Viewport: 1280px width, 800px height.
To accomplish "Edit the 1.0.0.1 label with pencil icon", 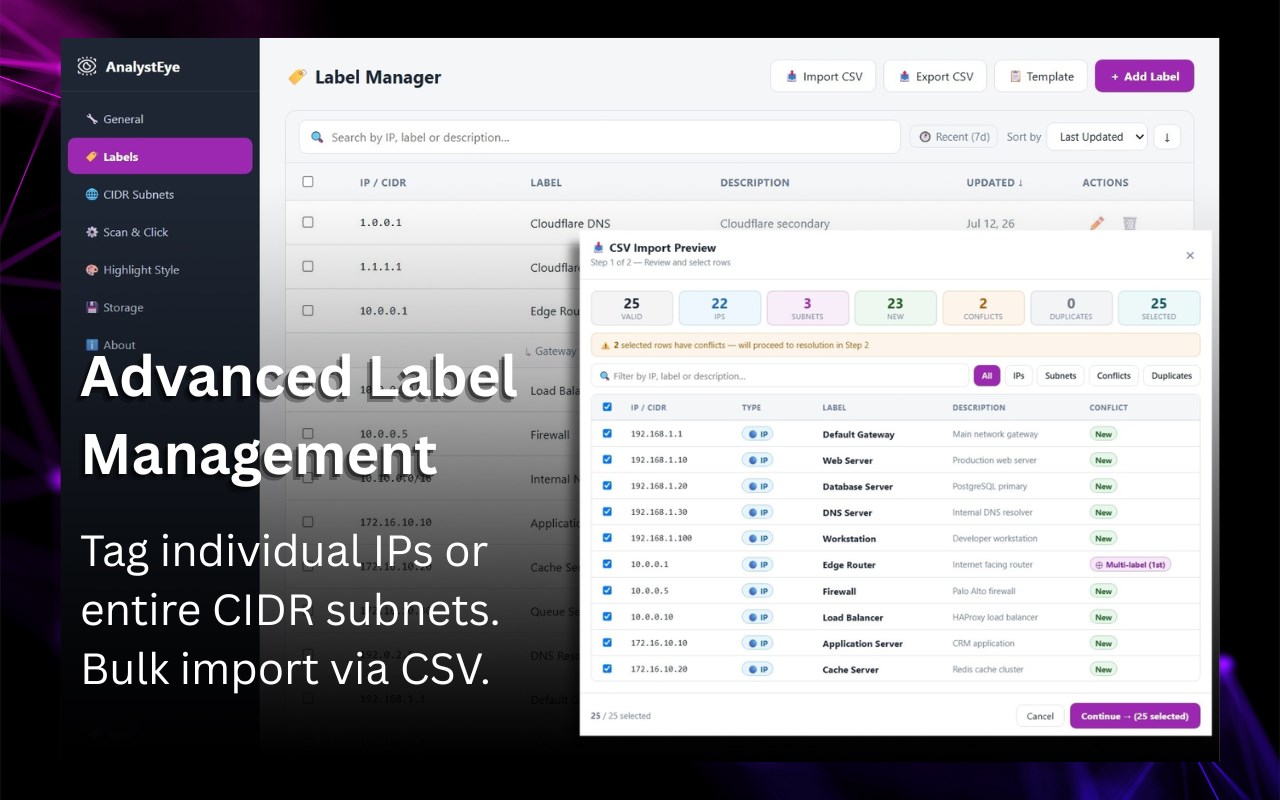I will point(1097,223).
